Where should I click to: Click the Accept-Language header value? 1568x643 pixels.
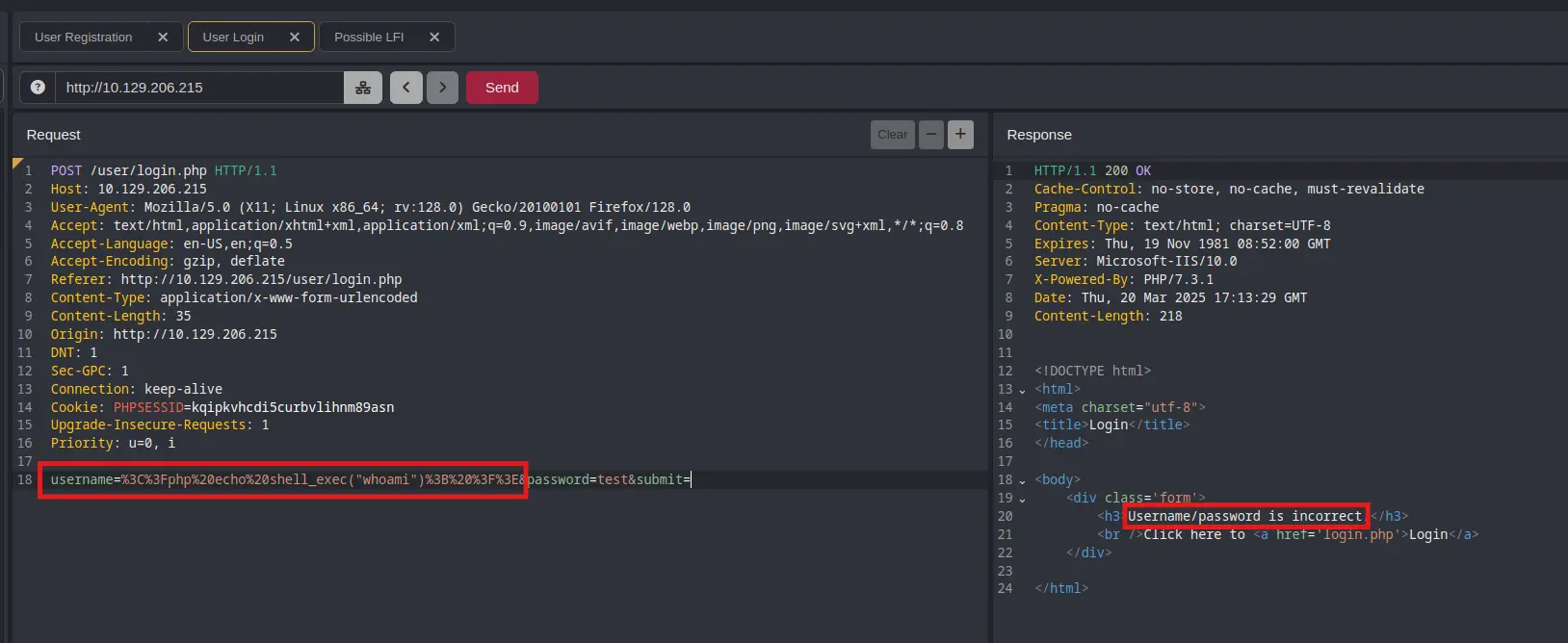pos(238,244)
